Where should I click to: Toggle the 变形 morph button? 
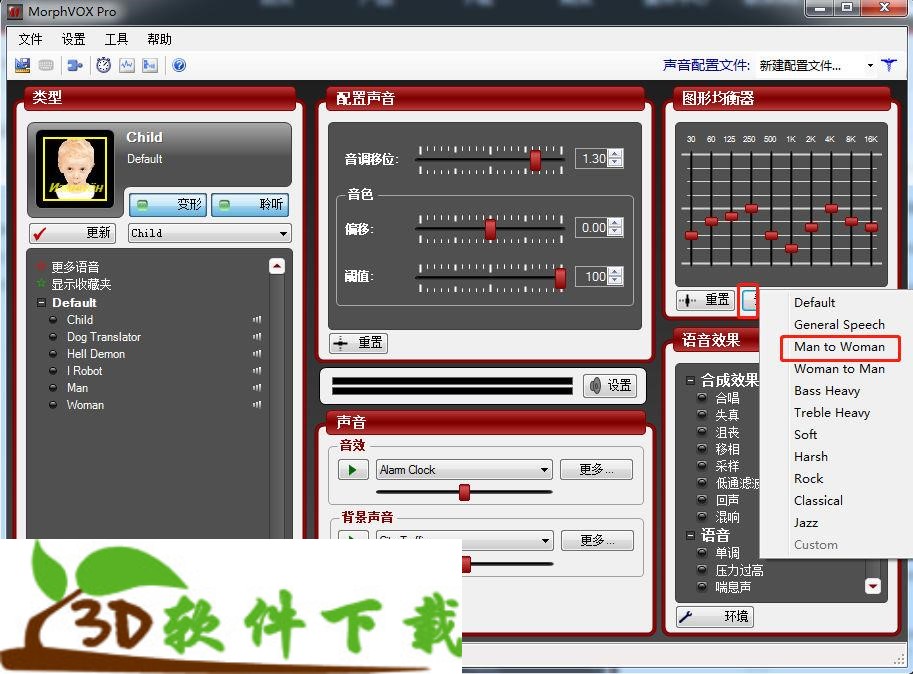click(168, 205)
